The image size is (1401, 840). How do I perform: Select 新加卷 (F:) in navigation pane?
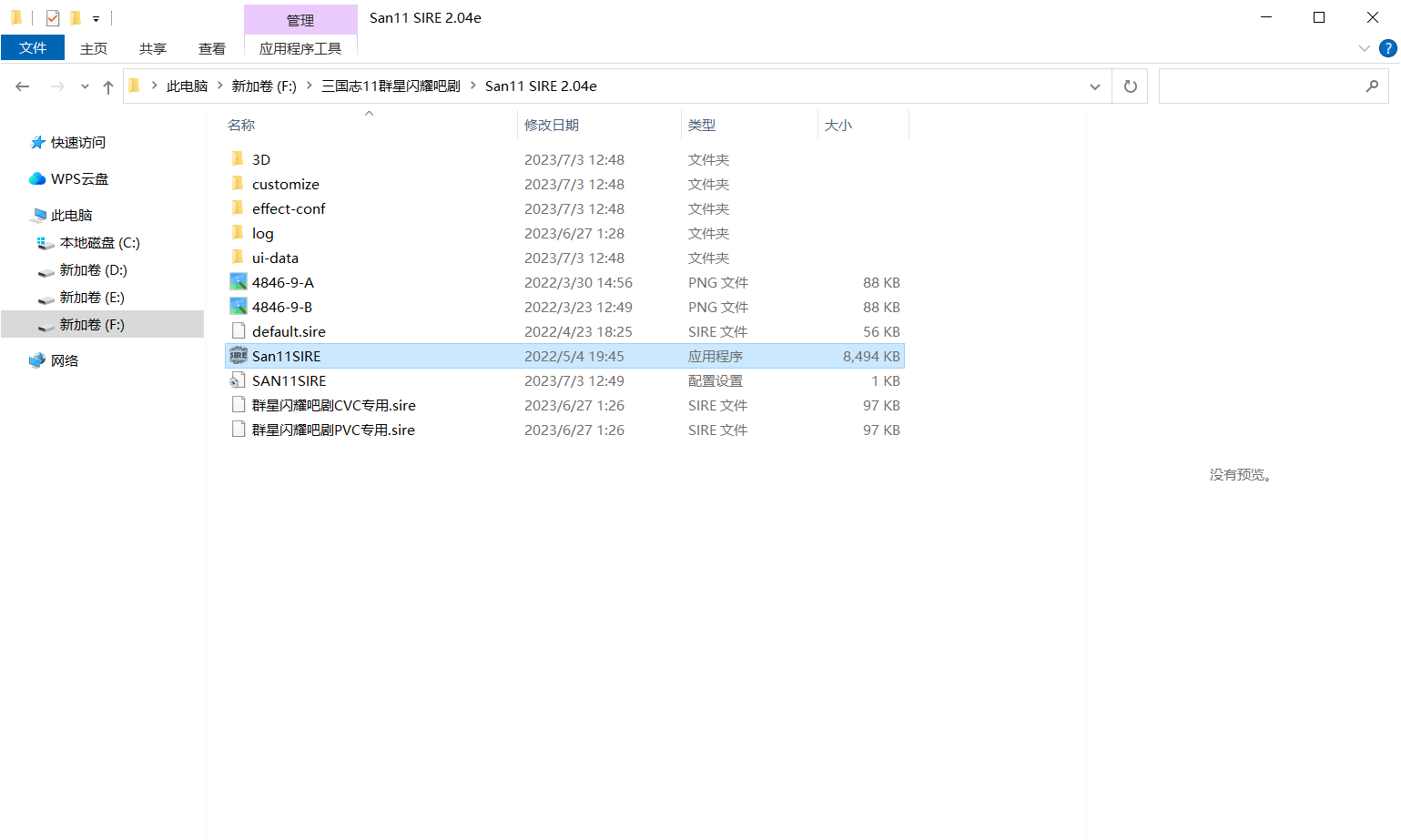(102, 325)
